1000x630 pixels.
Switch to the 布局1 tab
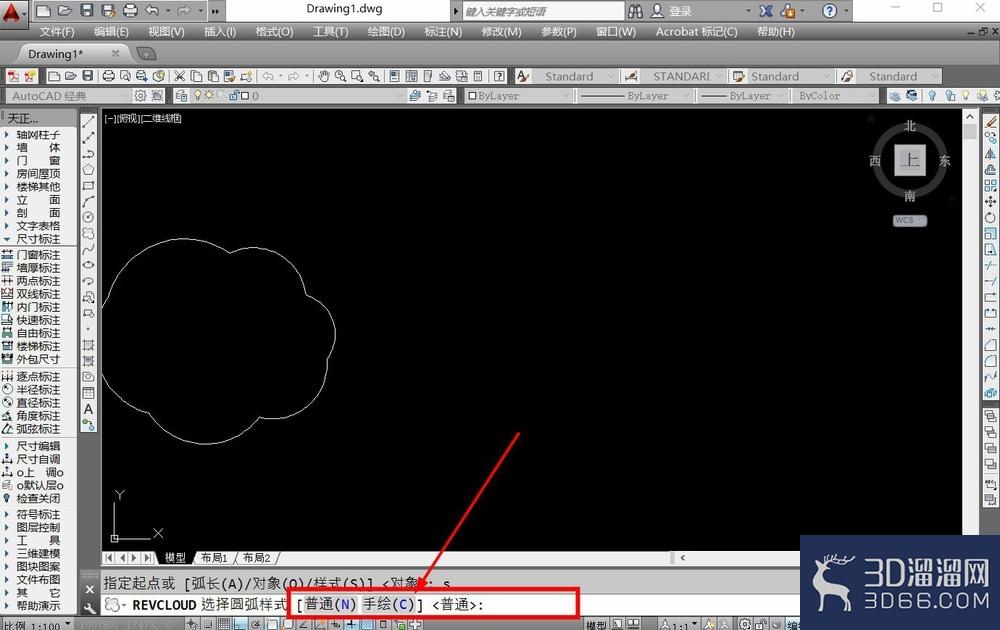coord(214,558)
